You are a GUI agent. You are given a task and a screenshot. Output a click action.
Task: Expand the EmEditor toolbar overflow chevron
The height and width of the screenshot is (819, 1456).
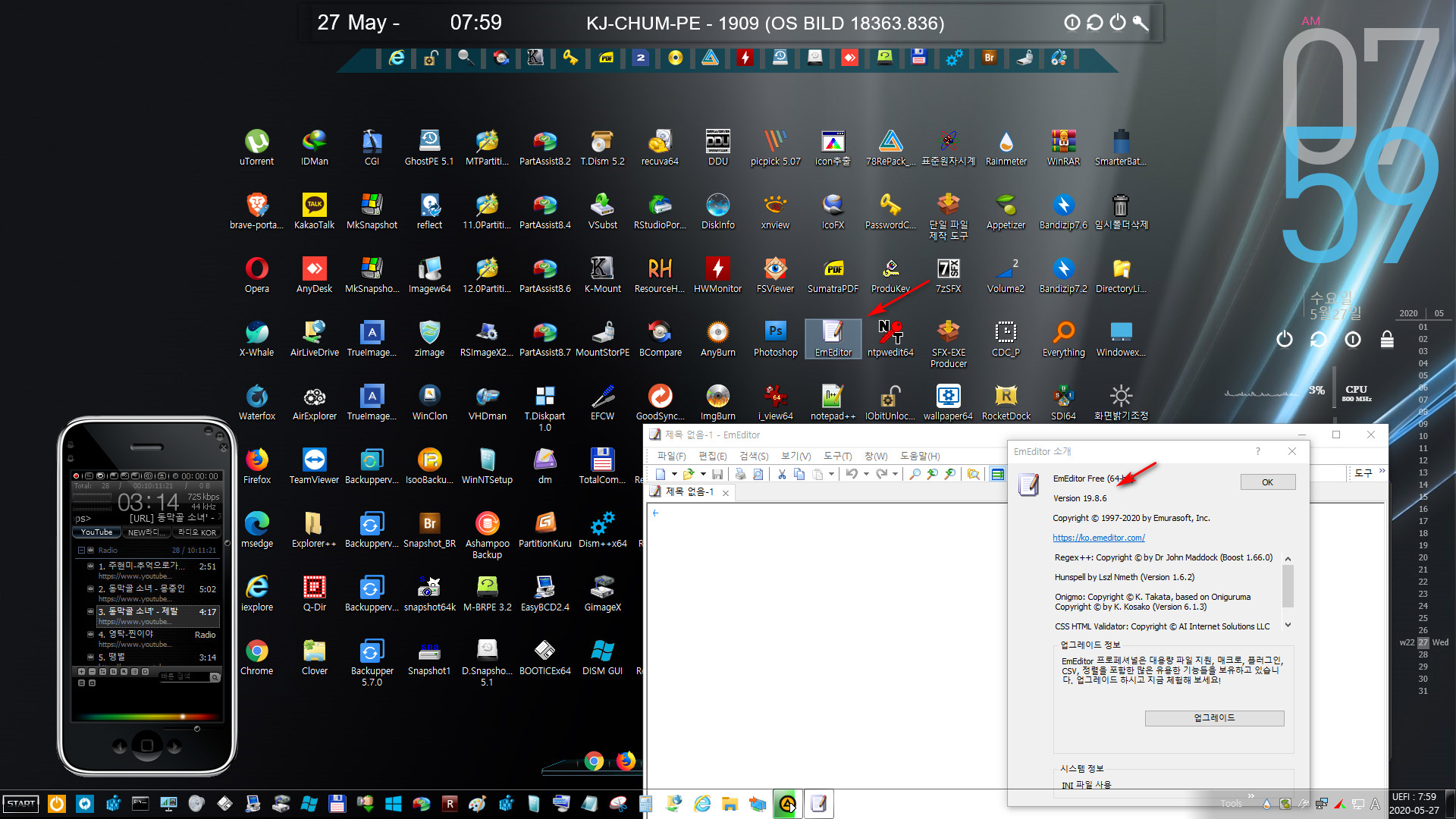1382,471
